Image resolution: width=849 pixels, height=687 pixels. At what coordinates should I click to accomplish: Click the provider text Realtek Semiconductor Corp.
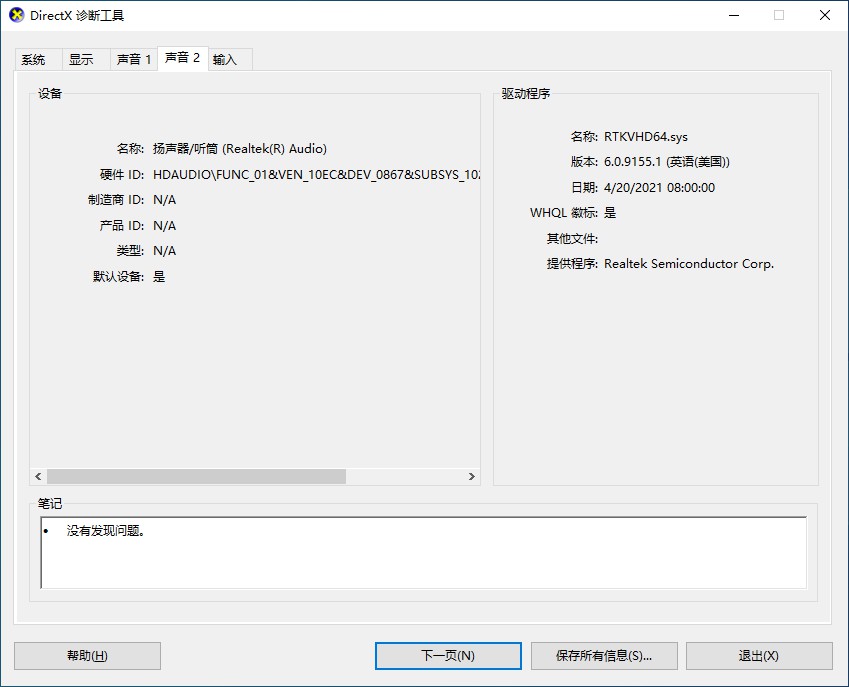(688, 264)
